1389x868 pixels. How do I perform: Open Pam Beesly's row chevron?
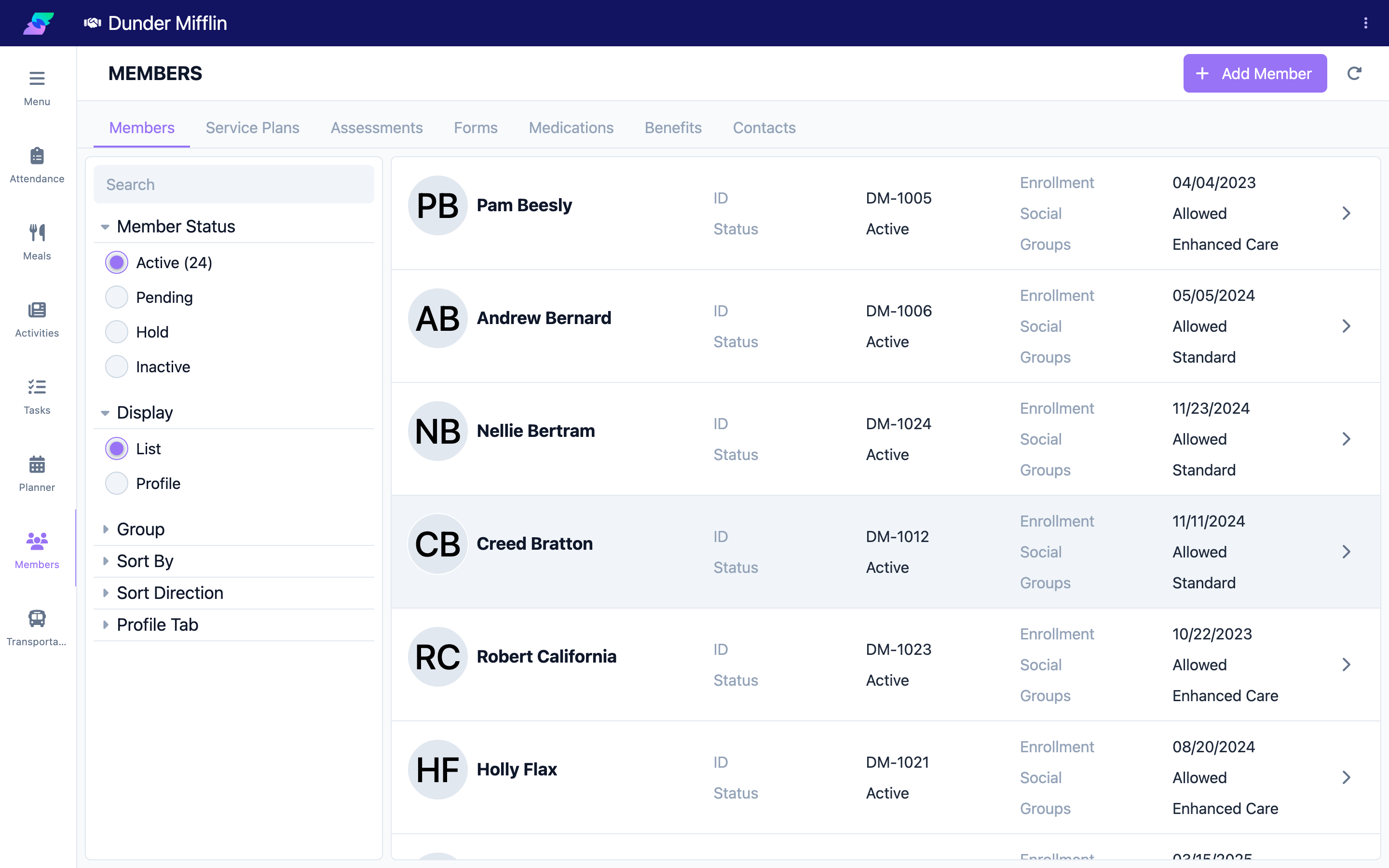(1347, 213)
